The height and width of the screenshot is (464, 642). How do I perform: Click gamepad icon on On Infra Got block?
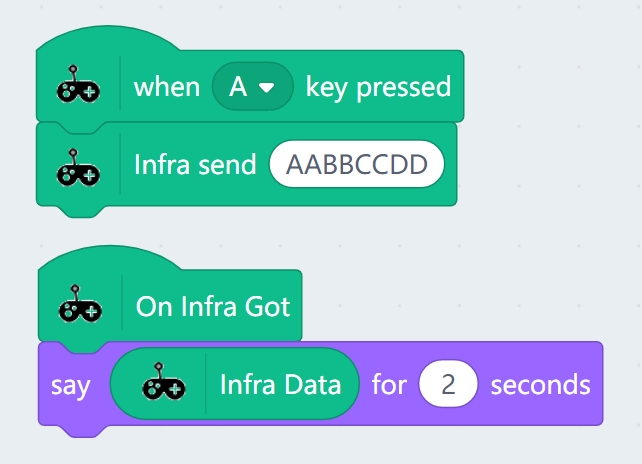(79, 305)
